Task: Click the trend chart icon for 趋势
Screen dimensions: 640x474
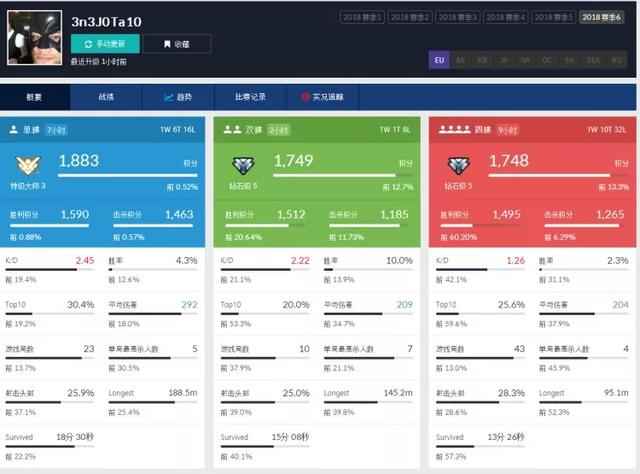Action: (x=168, y=98)
